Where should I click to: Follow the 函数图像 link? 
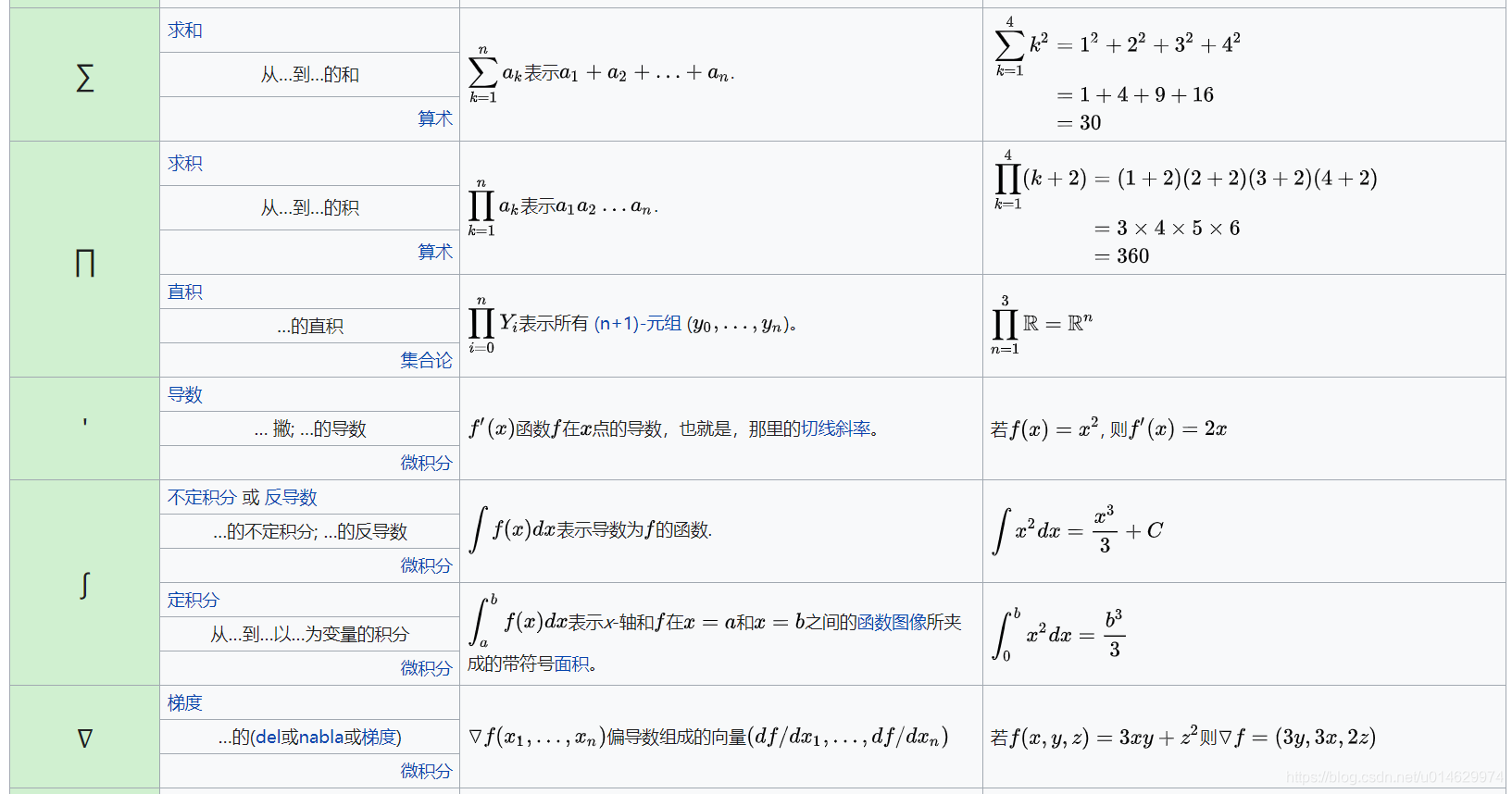892,622
